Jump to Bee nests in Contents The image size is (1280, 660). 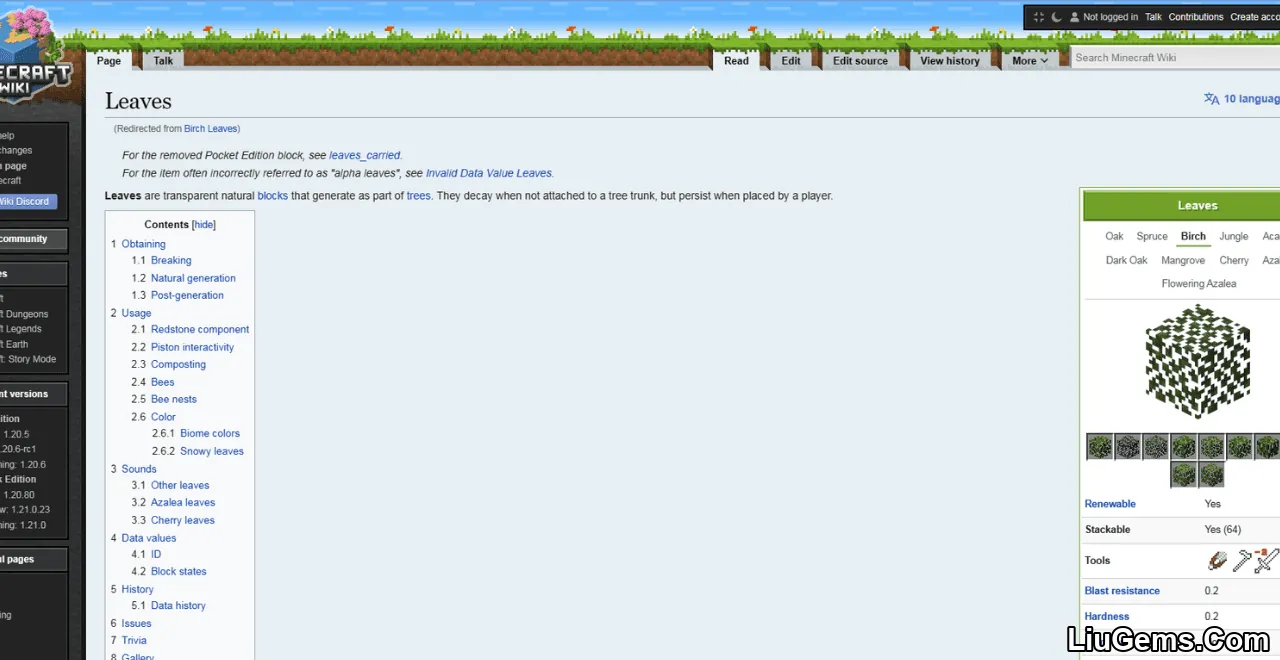click(x=174, y=400)
